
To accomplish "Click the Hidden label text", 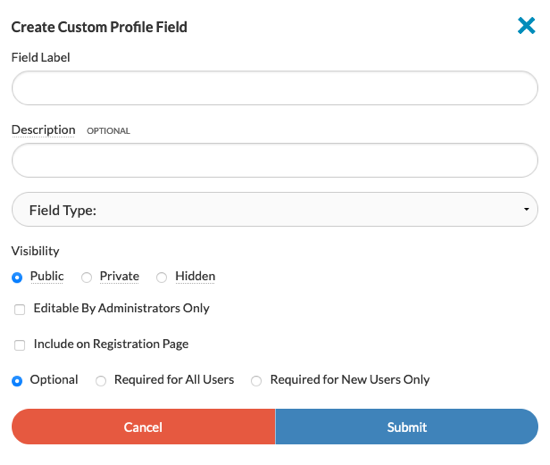I will (195, 276).
